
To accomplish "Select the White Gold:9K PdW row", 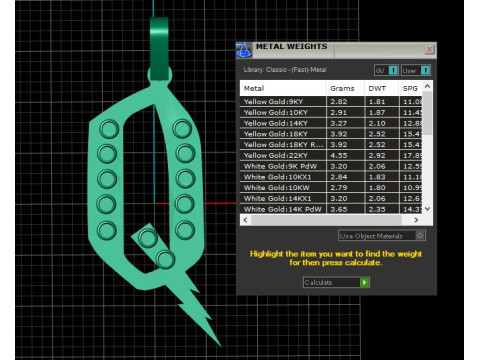I will click(x=331, y=166).
